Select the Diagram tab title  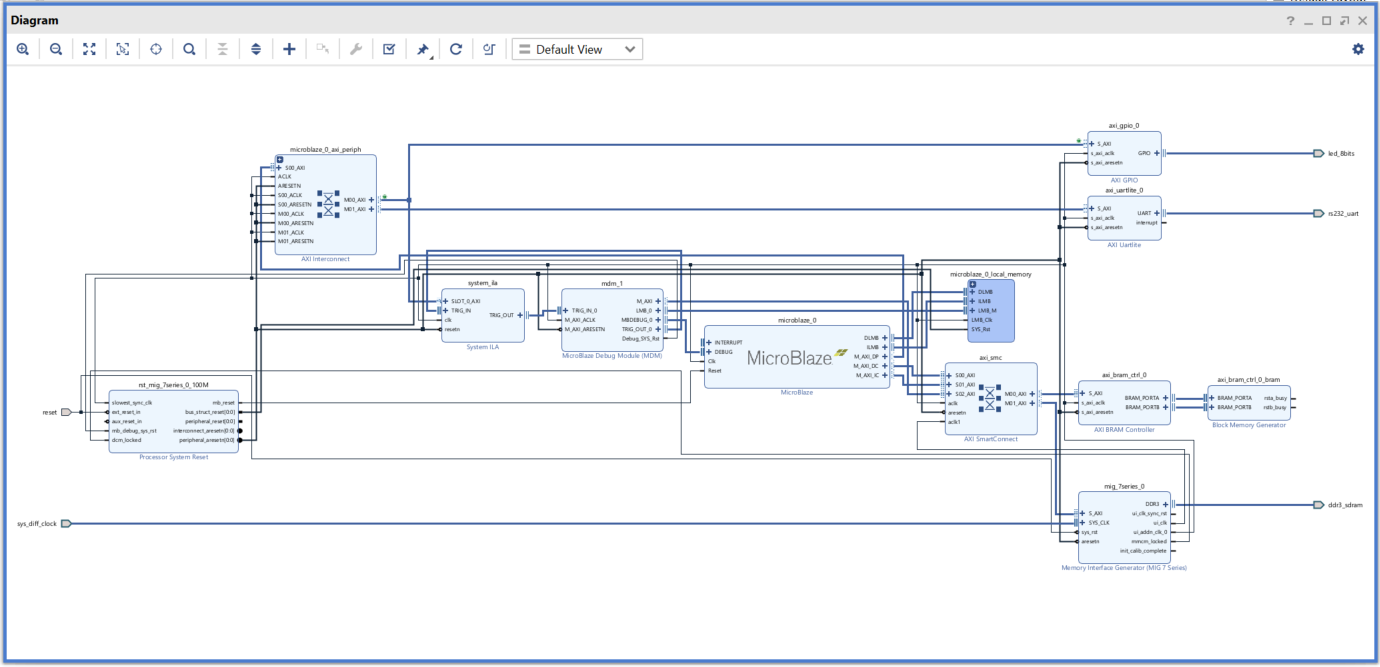tap(34, 20)
